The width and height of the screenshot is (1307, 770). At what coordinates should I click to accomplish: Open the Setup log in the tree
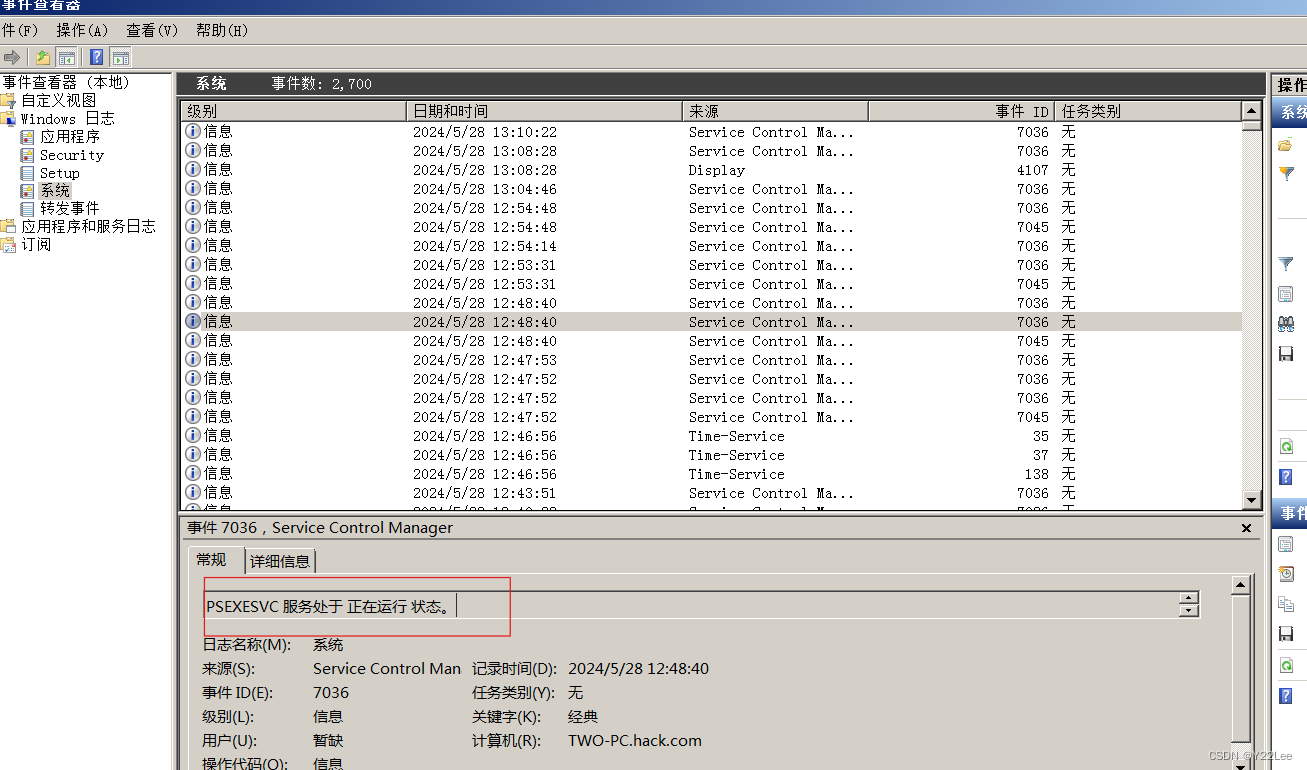pyautogui.click(x=59, y=173)
